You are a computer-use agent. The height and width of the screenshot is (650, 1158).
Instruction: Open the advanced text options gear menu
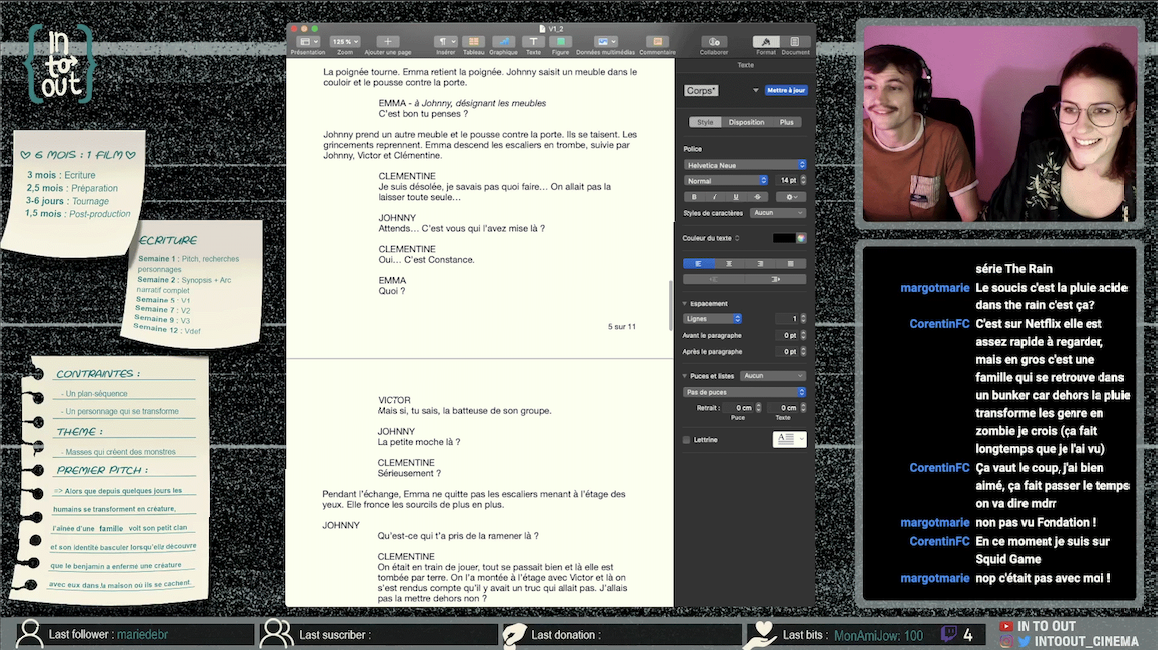[x=791, y=197]
